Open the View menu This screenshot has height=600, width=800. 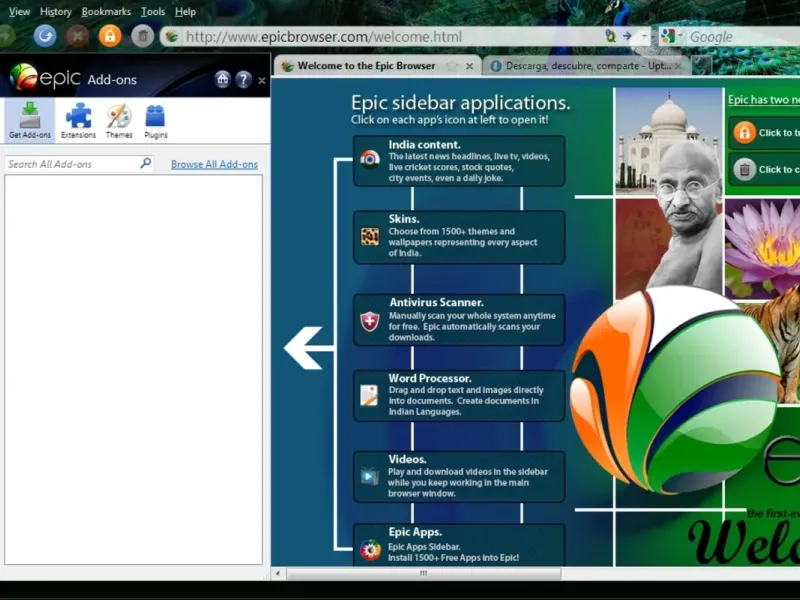(x=19, y=11)
